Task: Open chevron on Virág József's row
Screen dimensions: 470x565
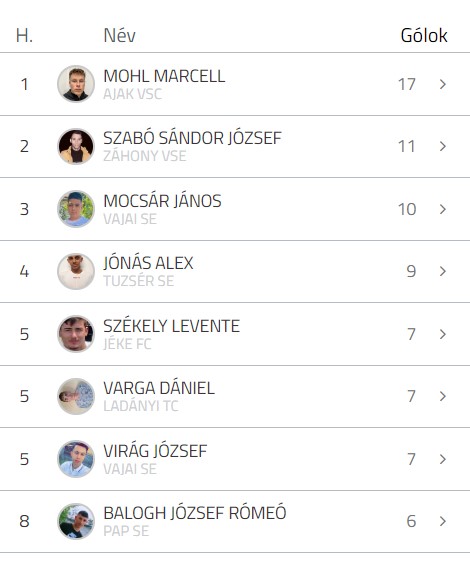Action: click(443, 459)
